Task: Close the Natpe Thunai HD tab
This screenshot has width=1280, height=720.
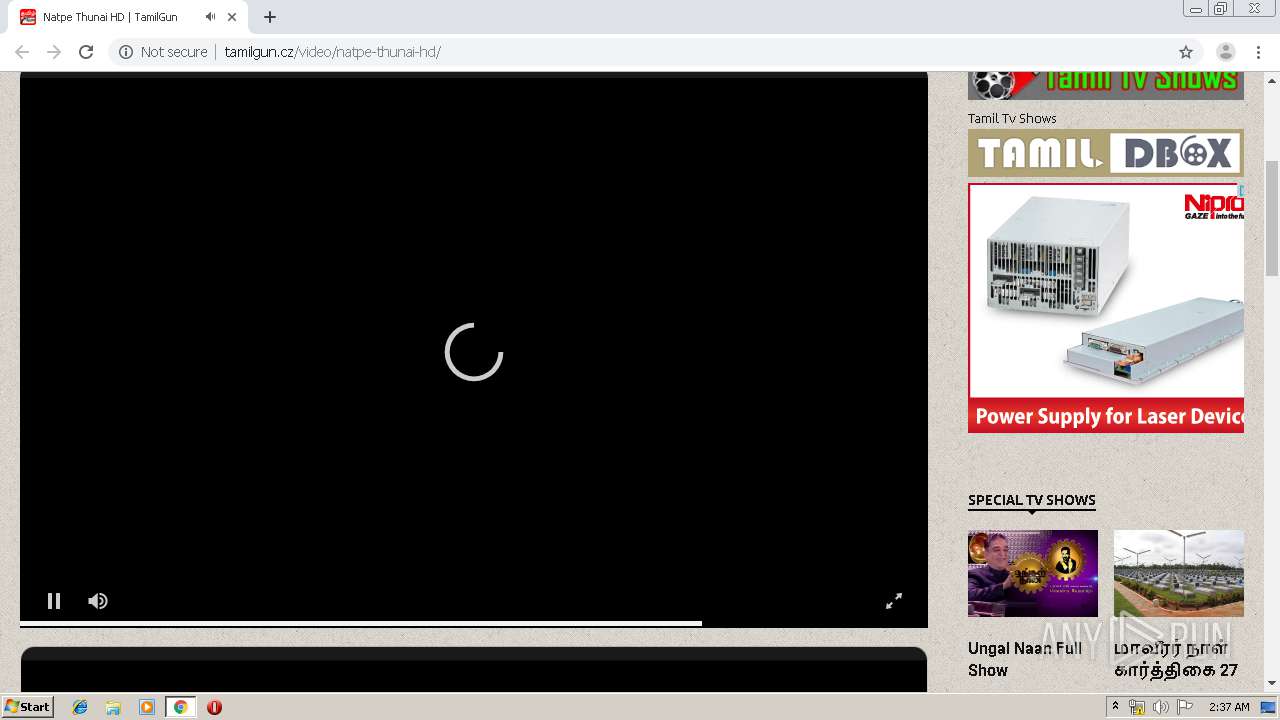Action: 232,17
